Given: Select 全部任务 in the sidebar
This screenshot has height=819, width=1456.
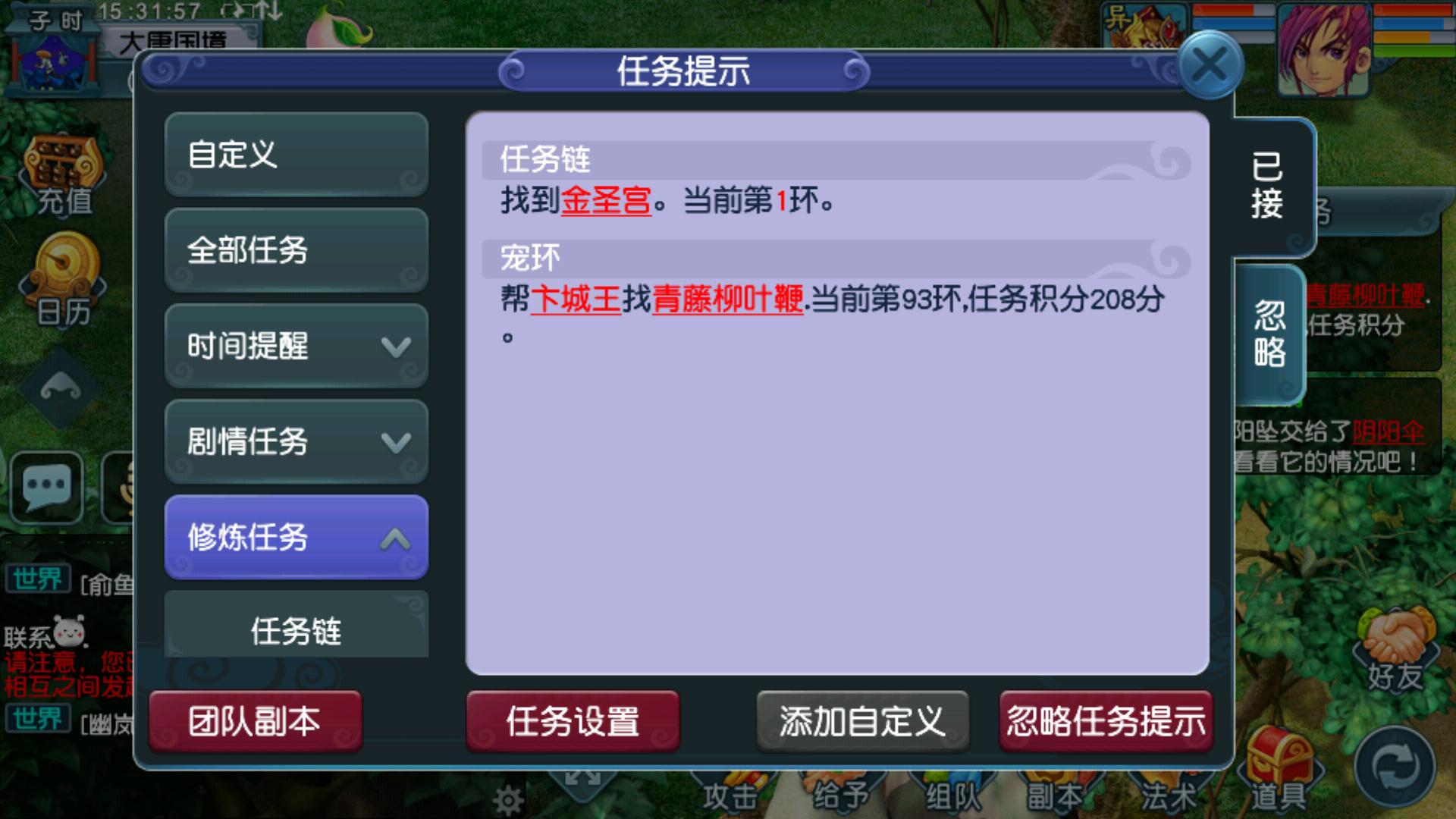Looking at the screenshot, I should click(x=297, y=250).
